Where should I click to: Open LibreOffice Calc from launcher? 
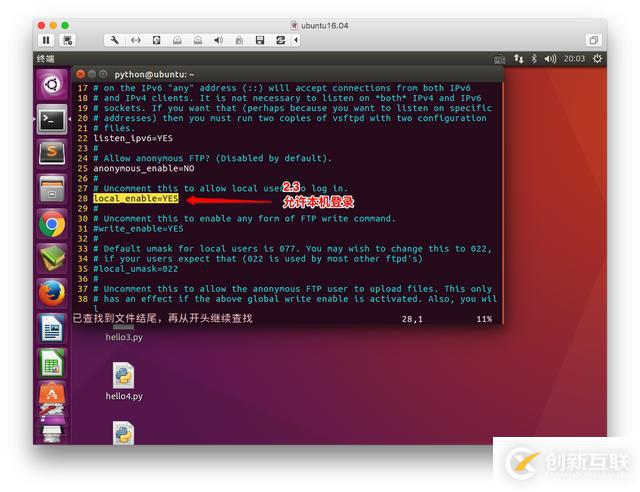52,363
